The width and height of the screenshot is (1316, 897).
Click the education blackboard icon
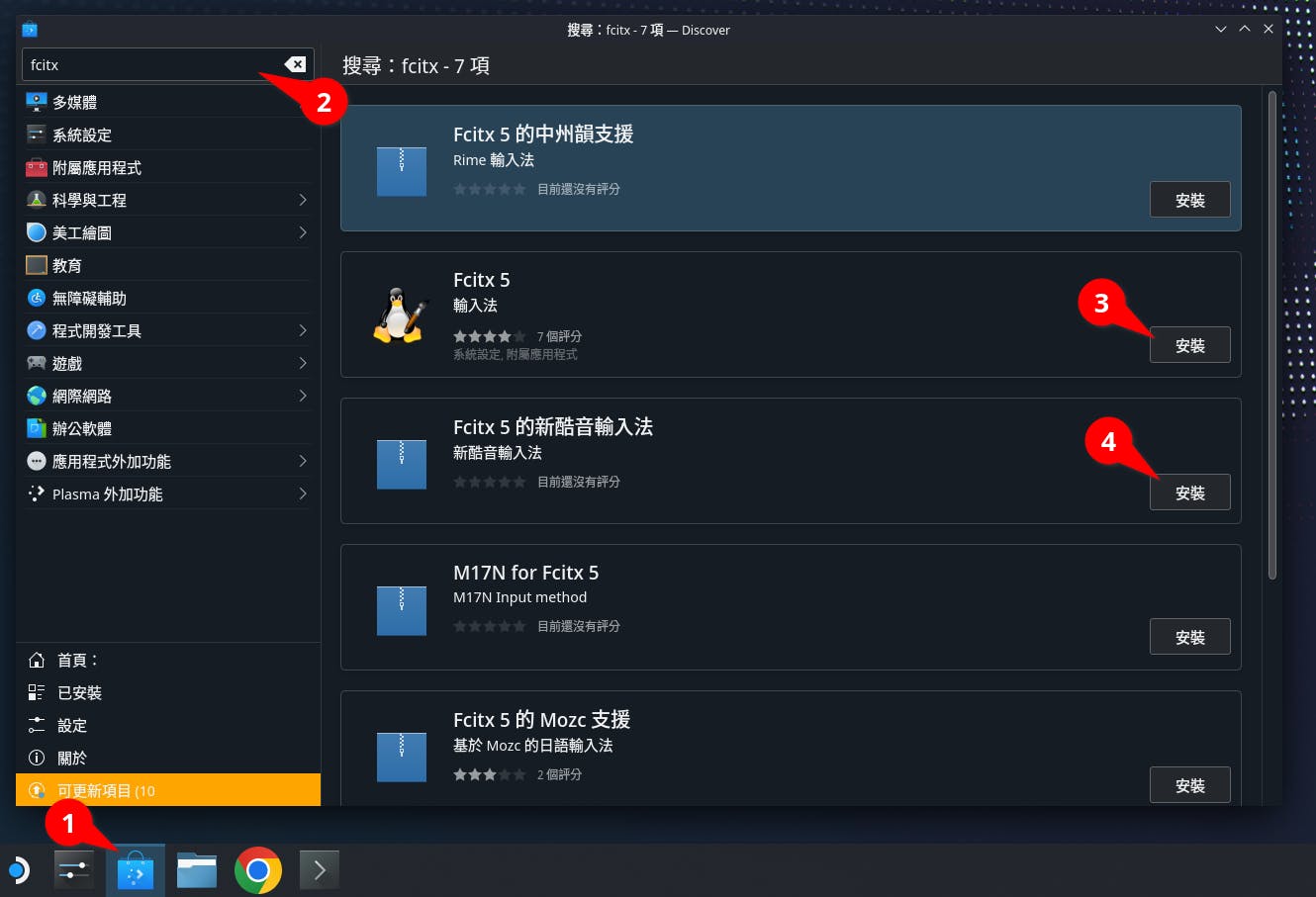37,265
